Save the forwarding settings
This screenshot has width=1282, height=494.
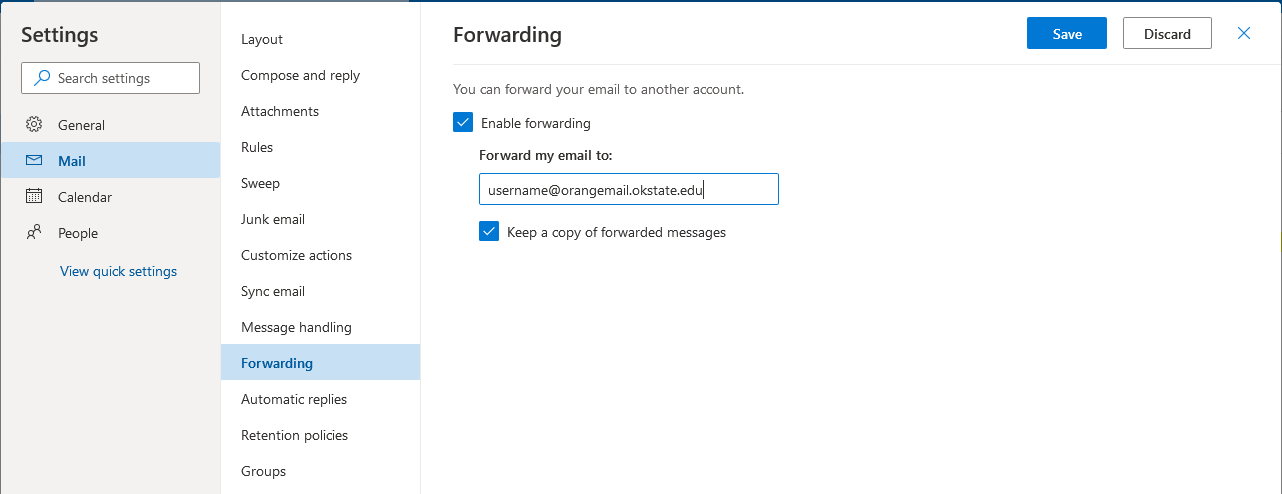pos(1067,33)
